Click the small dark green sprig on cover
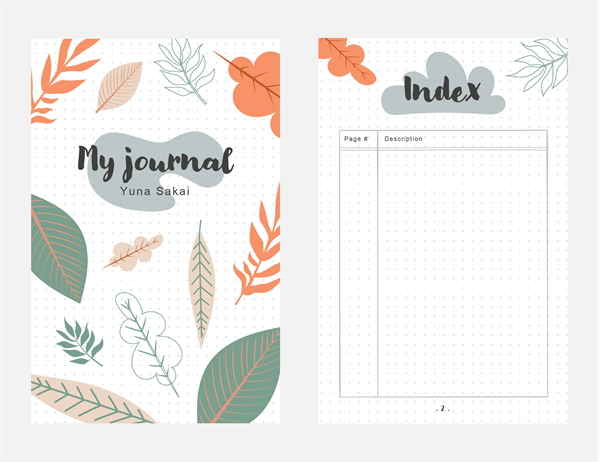 [x=78, y=340]
